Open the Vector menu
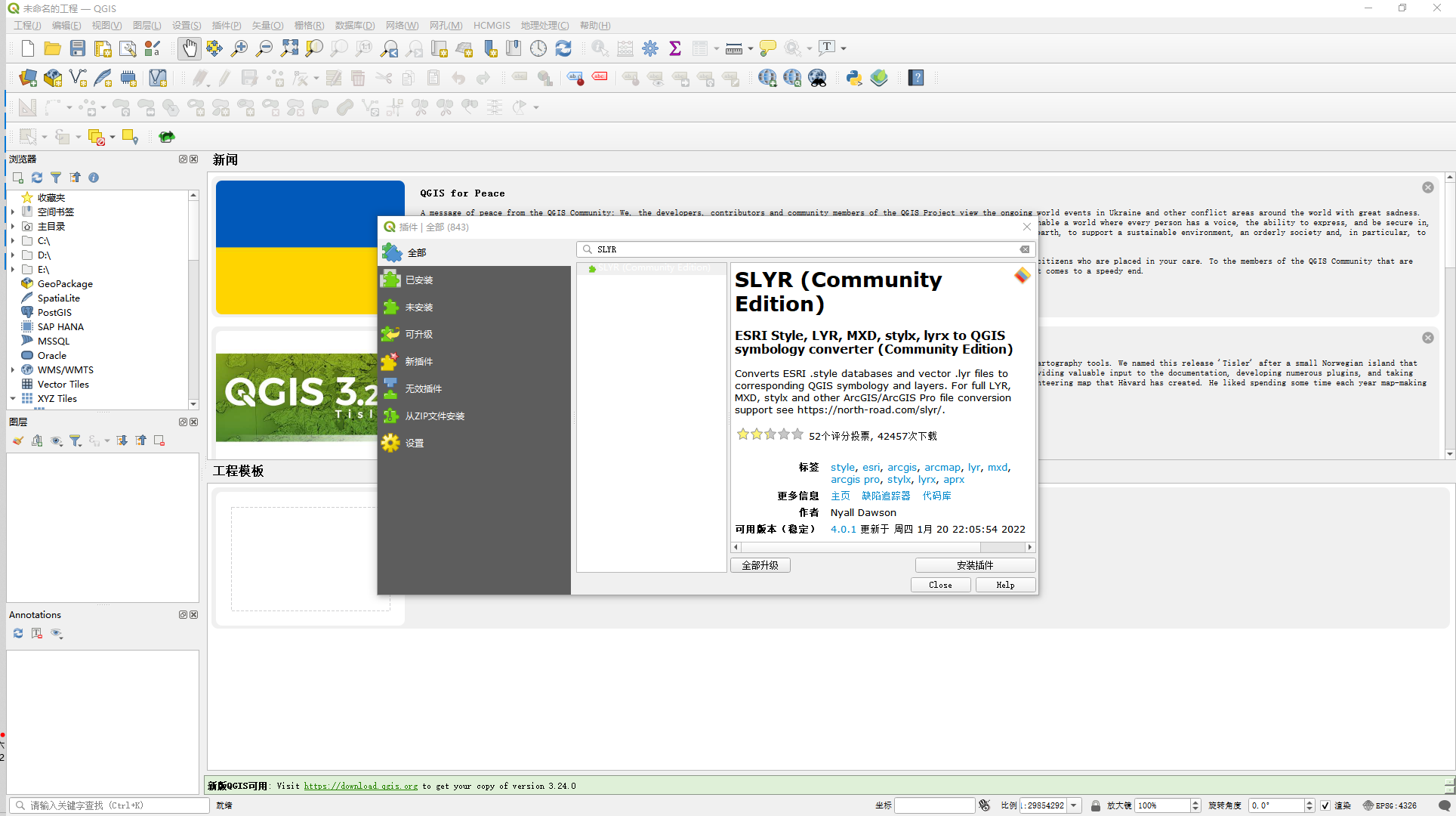1456x816 pixels. pos(267,26)
